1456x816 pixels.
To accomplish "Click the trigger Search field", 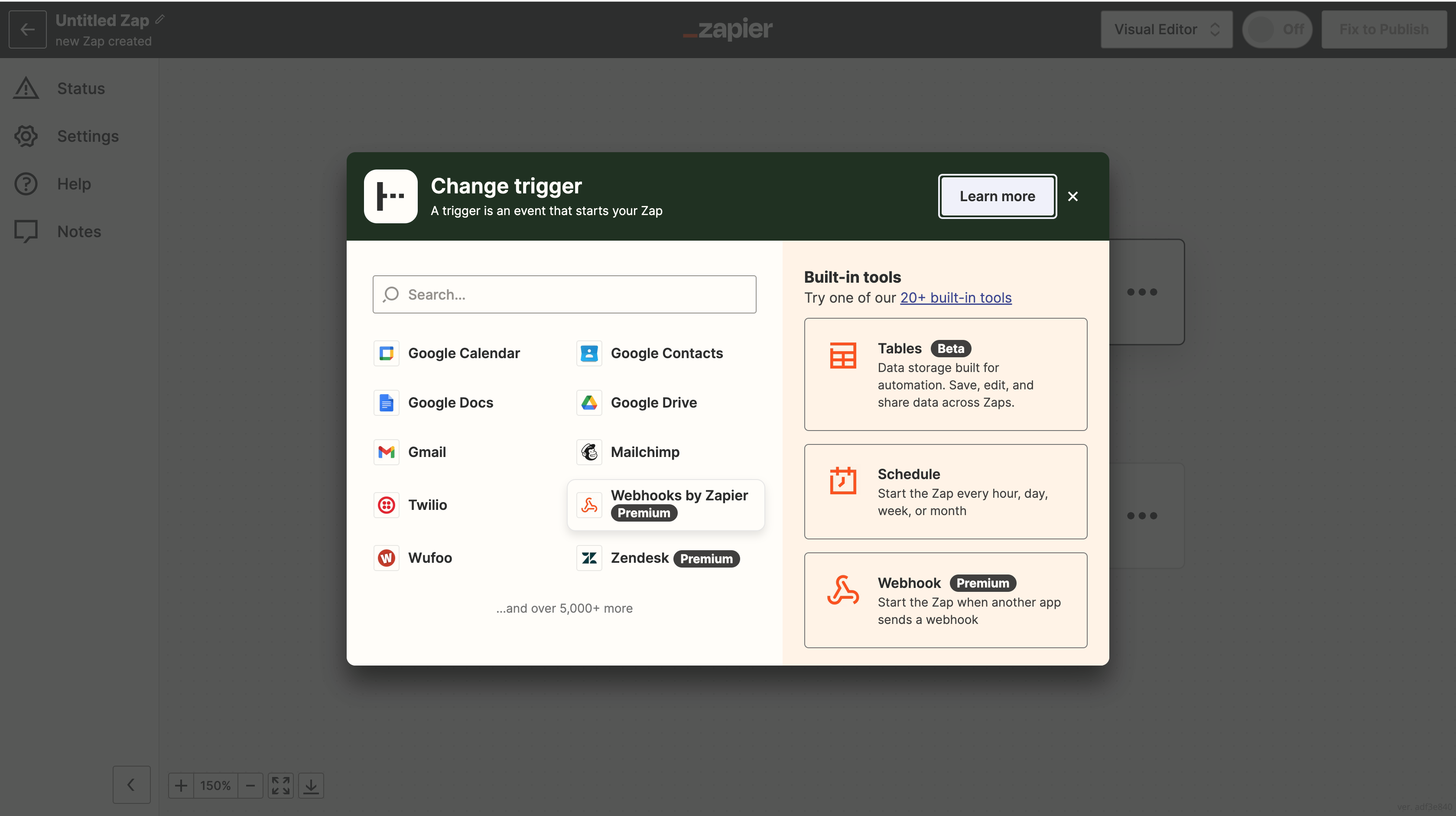I will pos(564,295).
